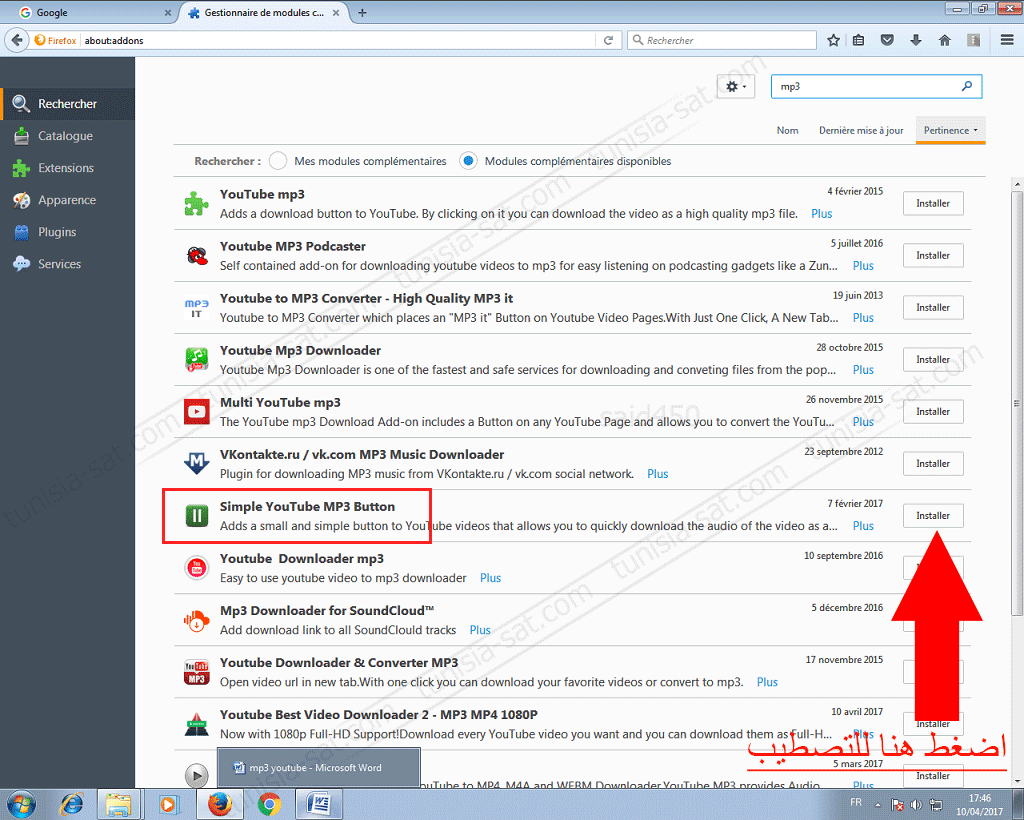Go to the home page icon

pyautogui.click(x=944, y=40)
